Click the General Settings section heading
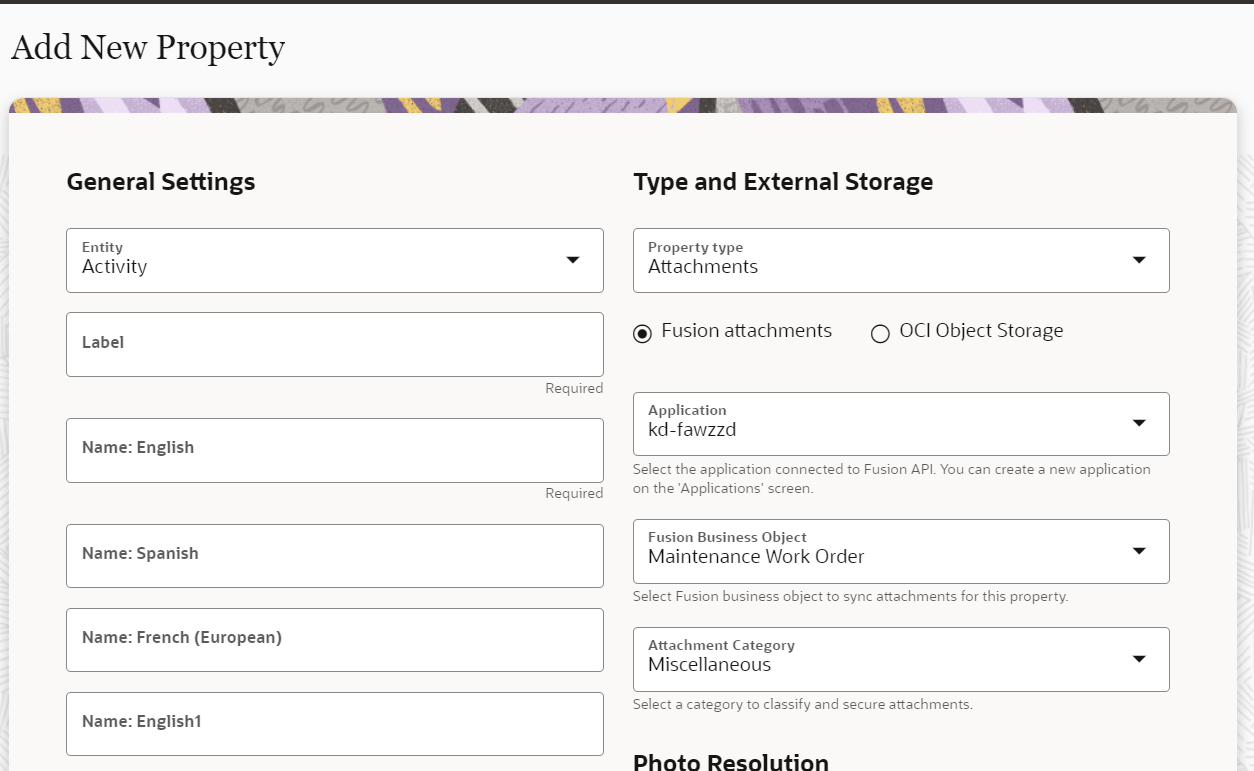 161,182
